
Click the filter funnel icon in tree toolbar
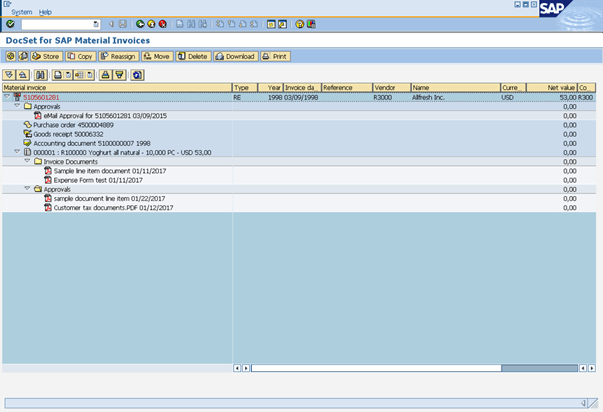[118, 74]
